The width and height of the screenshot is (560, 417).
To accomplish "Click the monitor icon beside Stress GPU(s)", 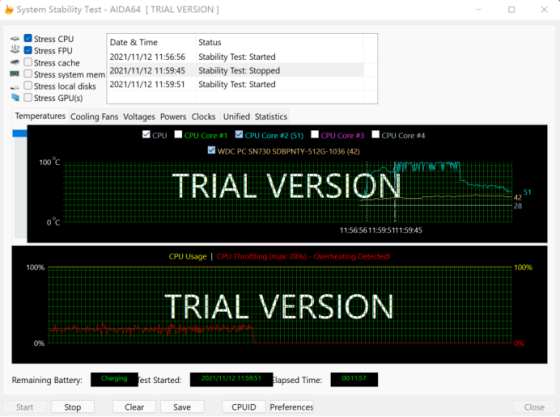I will [x=15, y=97].
